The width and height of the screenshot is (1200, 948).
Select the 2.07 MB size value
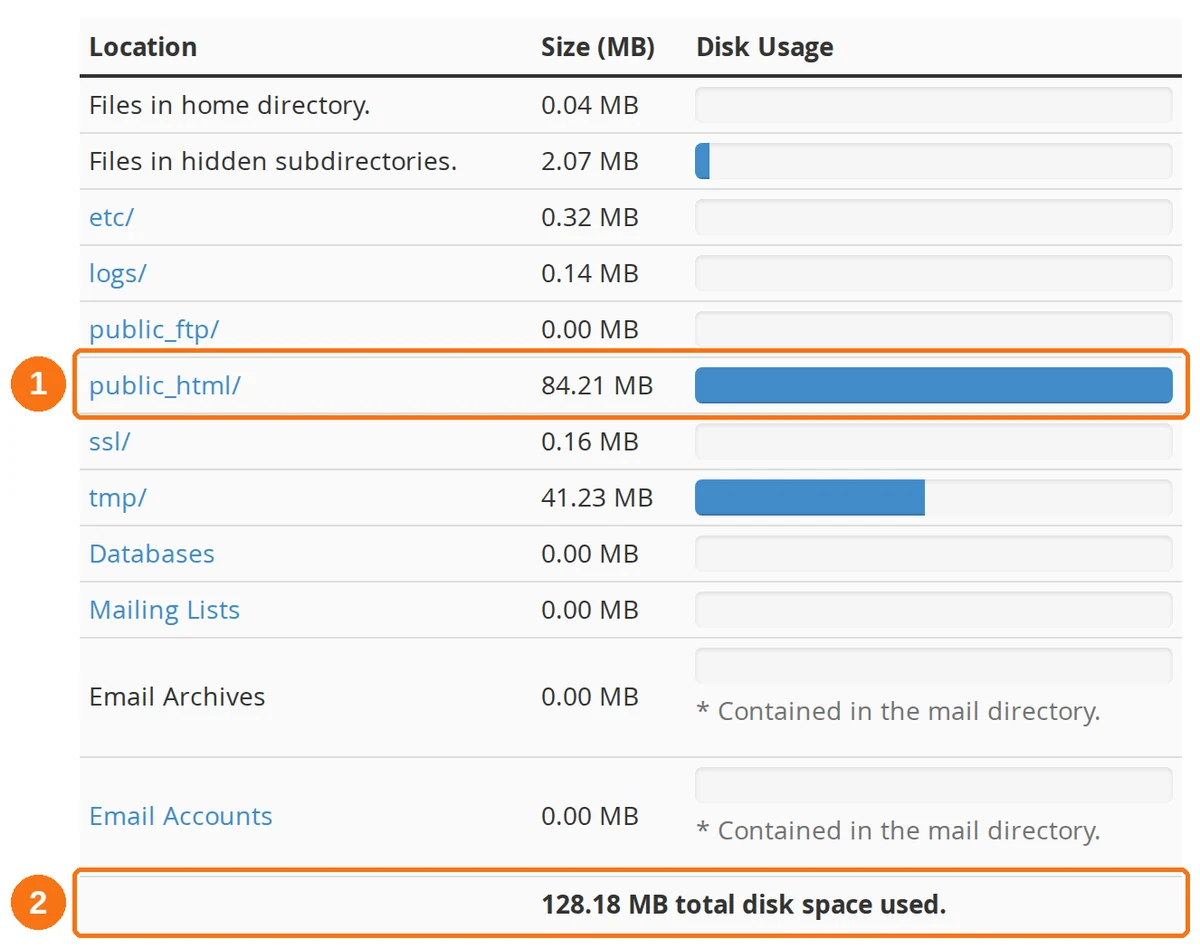590,161
